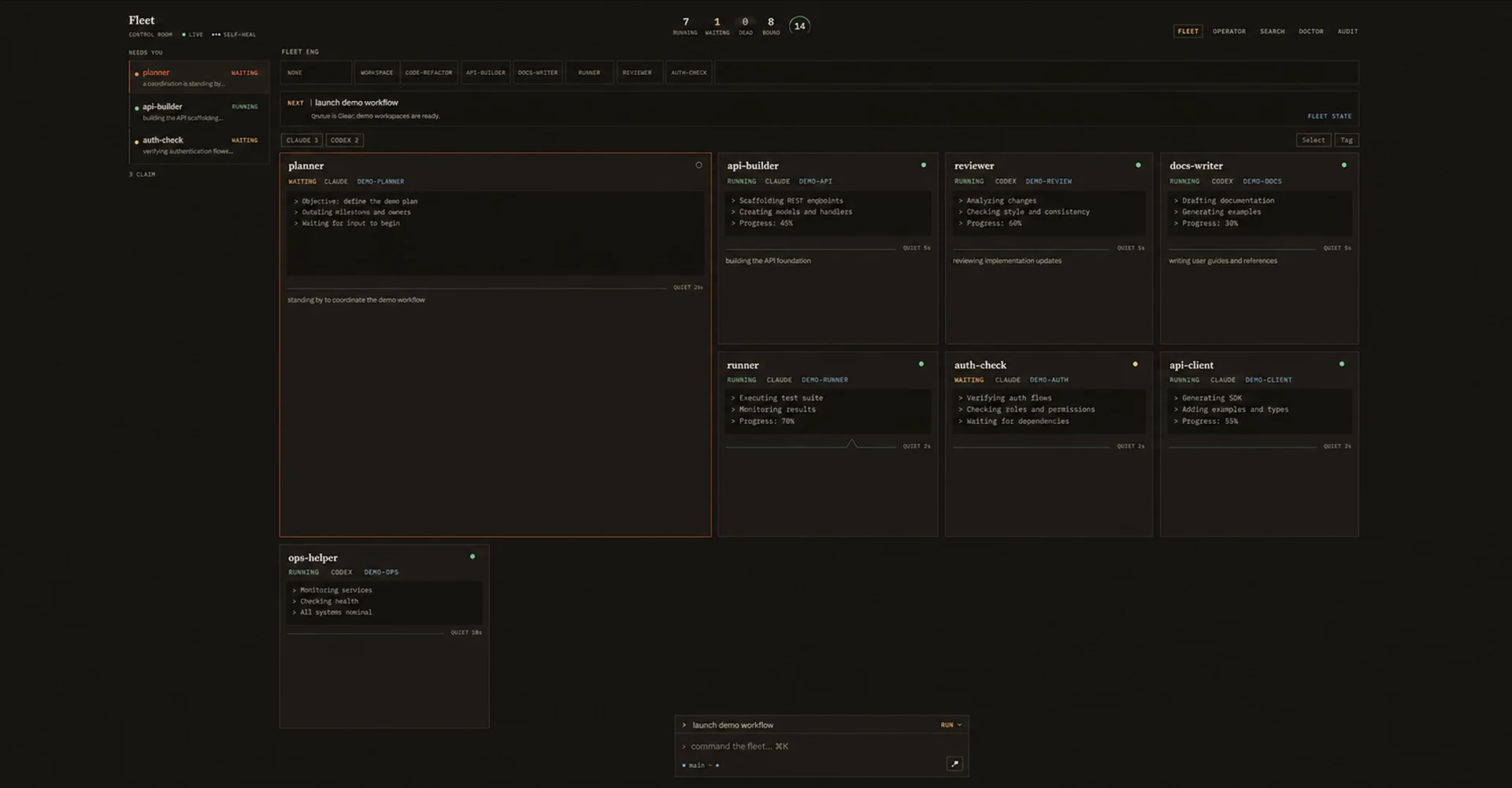Click the blue main branch dot
The width and height of the screenshot is (1512, 788).
pos(684,765)
